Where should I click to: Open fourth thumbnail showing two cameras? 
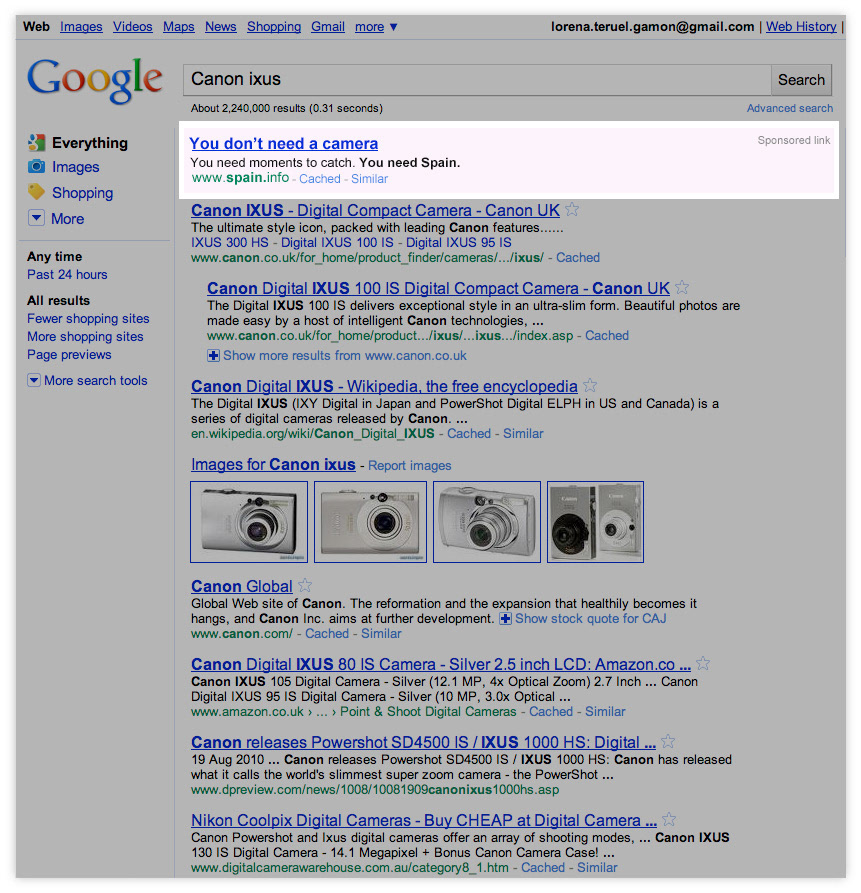pos(595,522)
